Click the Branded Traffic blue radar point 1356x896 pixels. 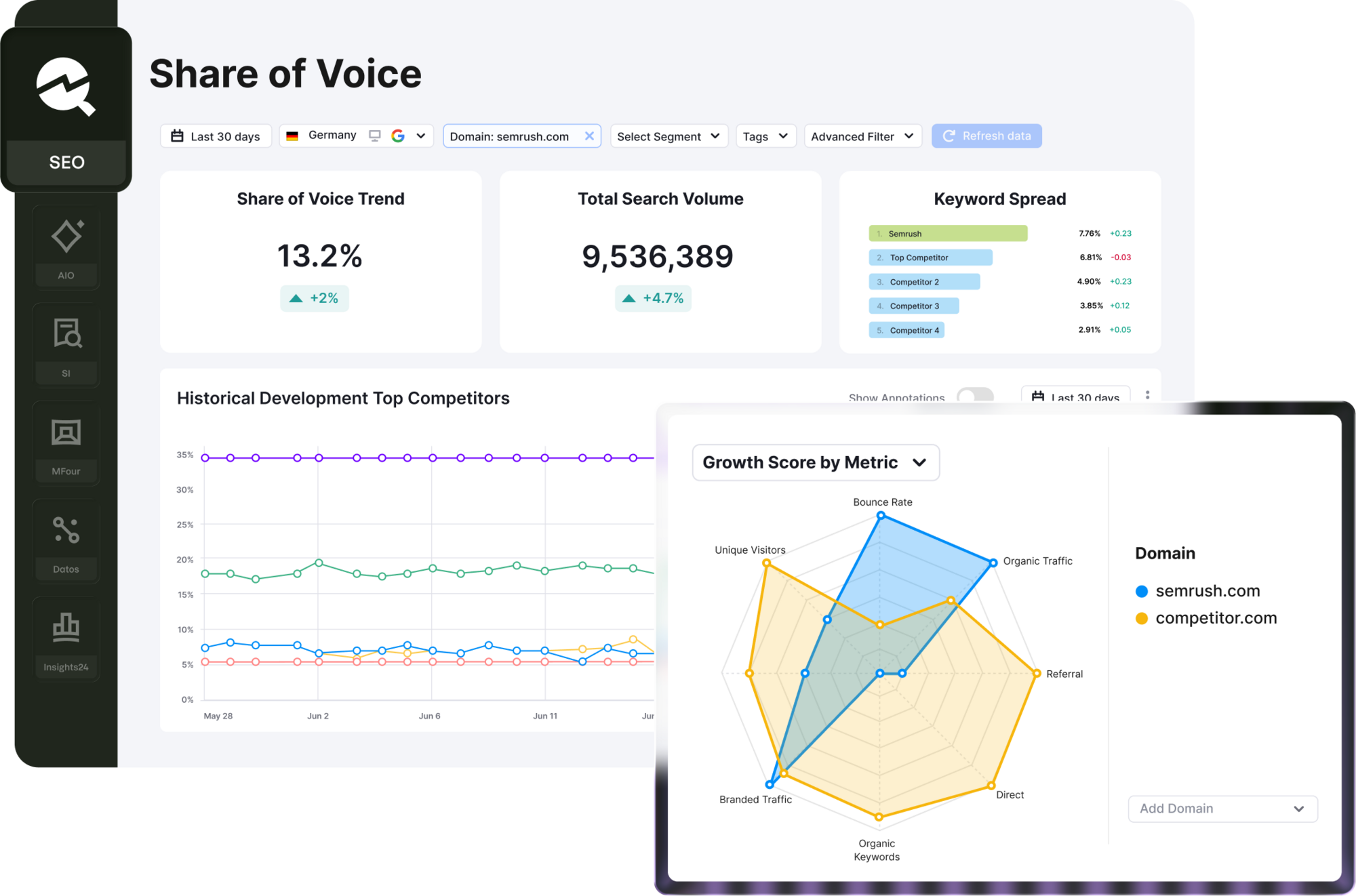(770, 784)
